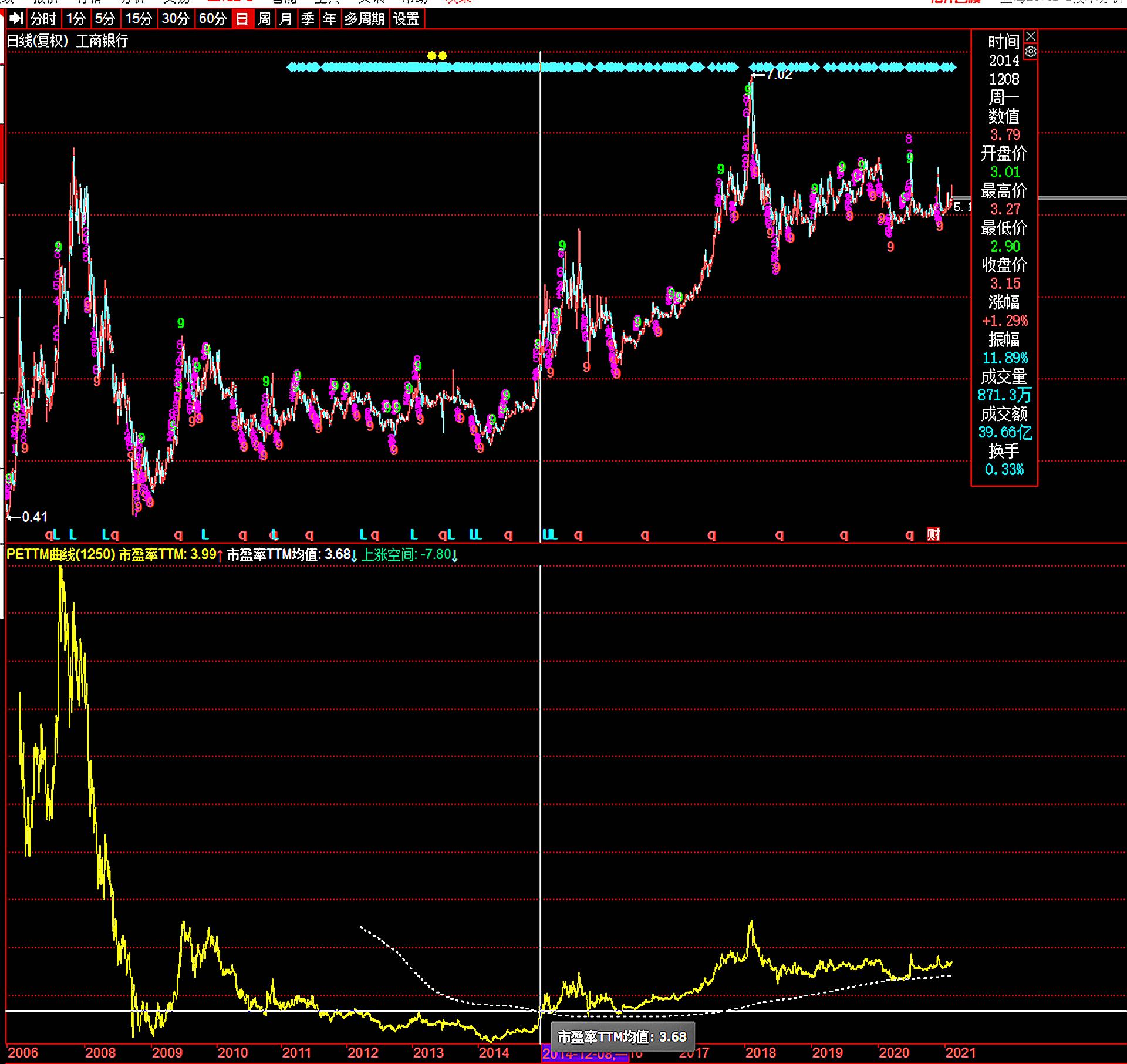1127x1064 pixels.
Task: Switch to 分时 intraday view
Action: tap(43, 19)
